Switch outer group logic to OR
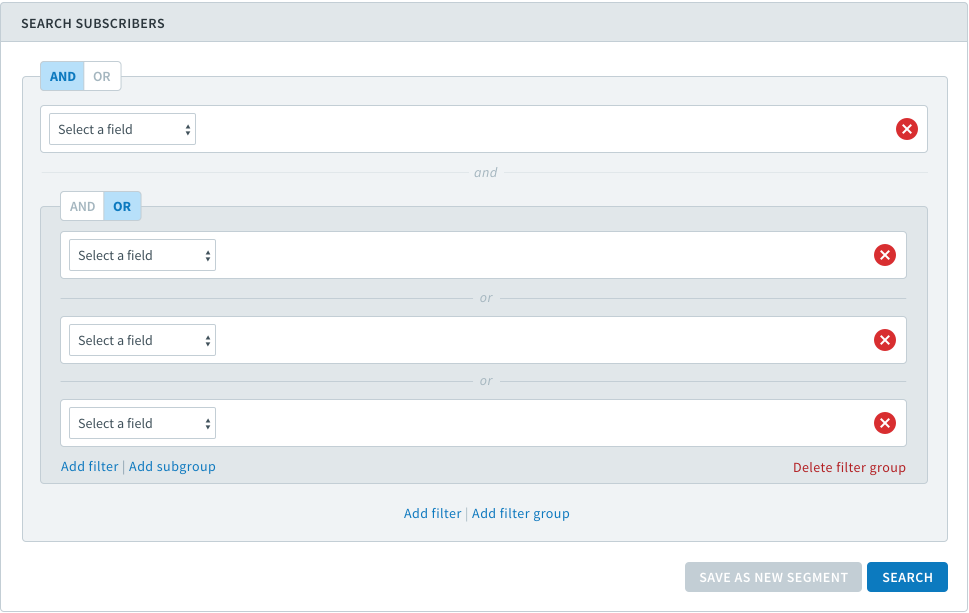 point(102,77)
